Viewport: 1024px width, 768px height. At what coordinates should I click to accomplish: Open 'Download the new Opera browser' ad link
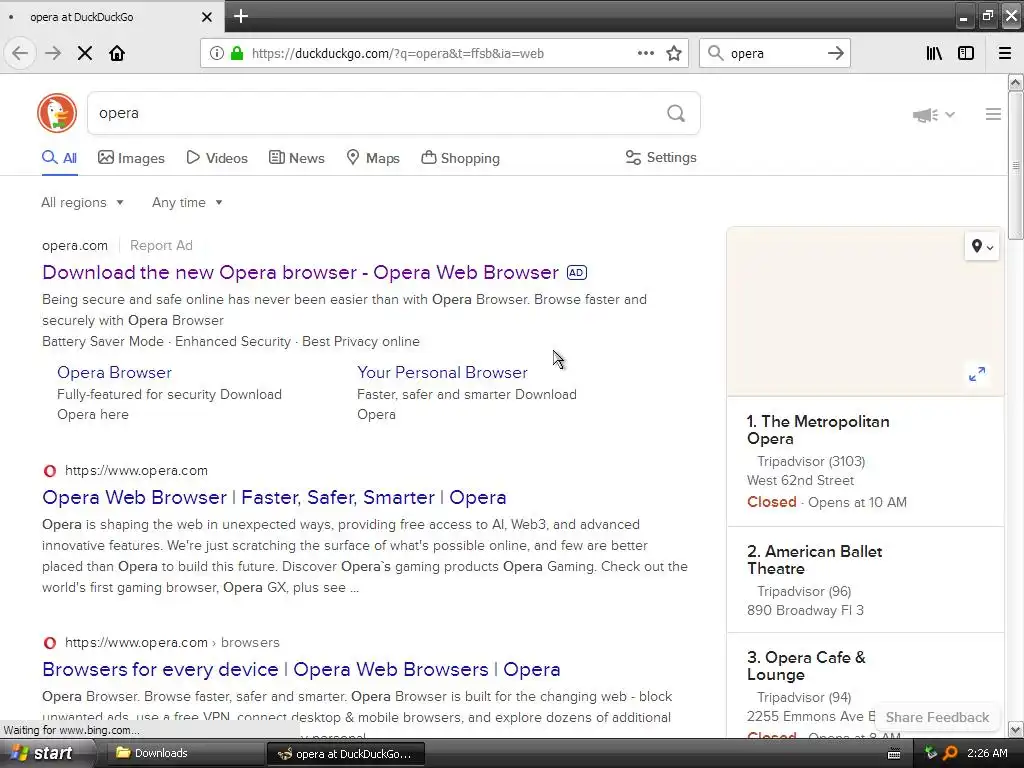(300, 272)
